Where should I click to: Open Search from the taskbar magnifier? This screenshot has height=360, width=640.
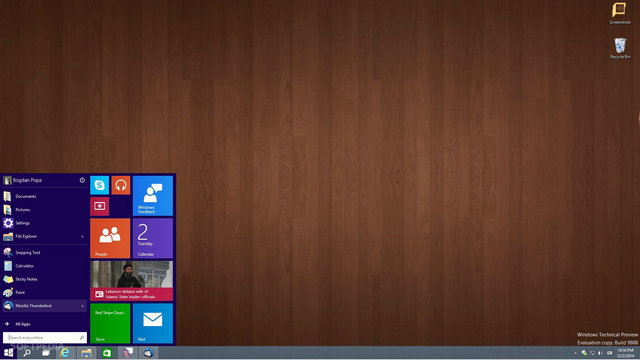click(x=27, y=353)
